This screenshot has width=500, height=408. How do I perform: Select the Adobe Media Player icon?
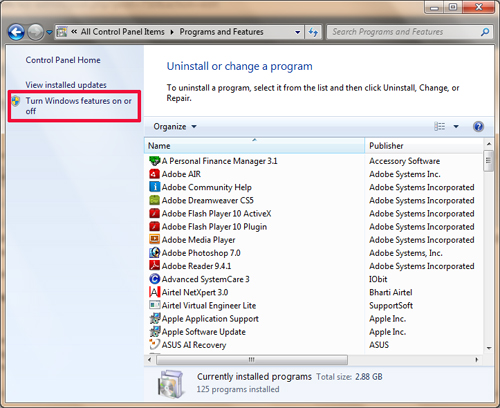tap(154, 240)
